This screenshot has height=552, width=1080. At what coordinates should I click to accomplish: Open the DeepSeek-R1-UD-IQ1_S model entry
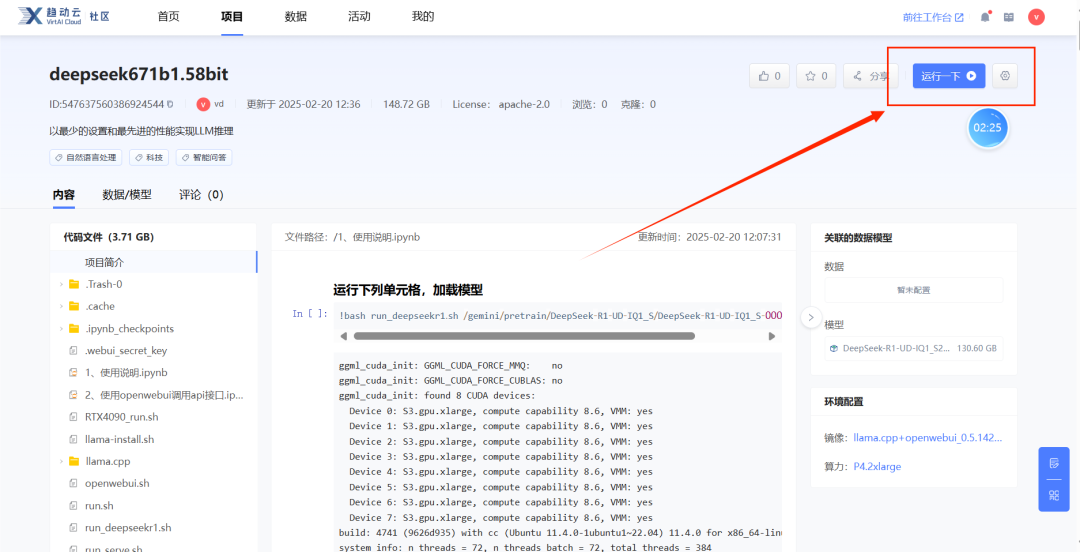pyautogui.click(x=913, y=348)
